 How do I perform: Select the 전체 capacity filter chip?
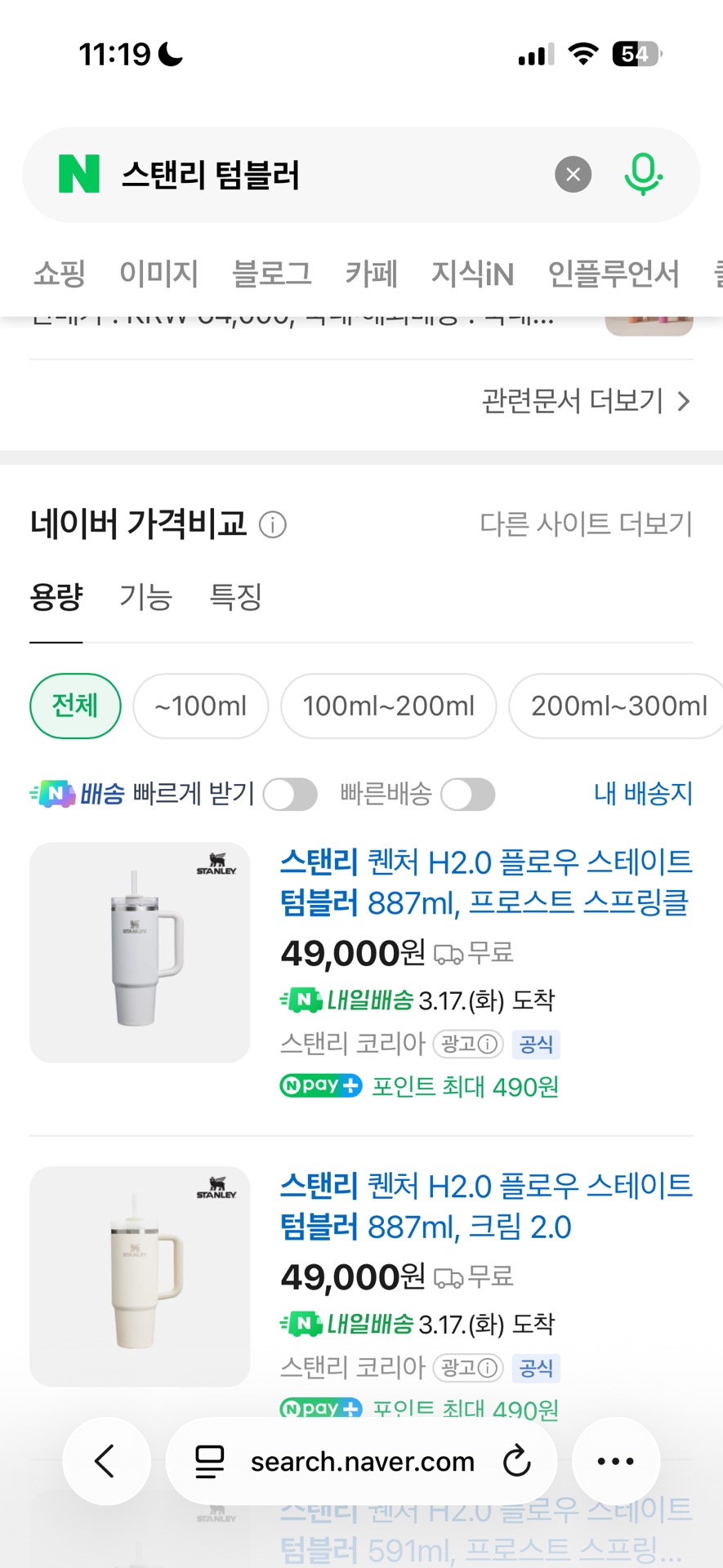(75, 706)
